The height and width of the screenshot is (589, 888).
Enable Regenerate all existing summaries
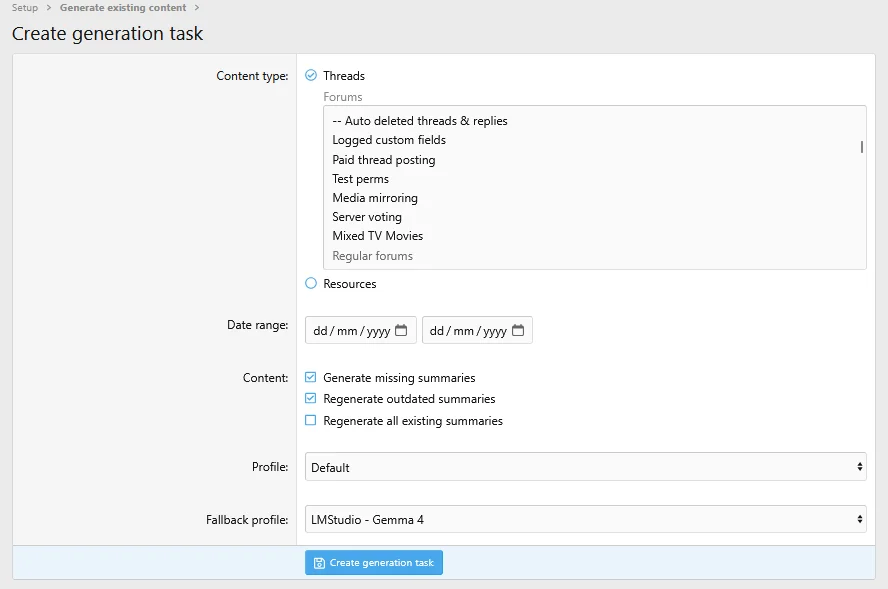click(310, 420)
